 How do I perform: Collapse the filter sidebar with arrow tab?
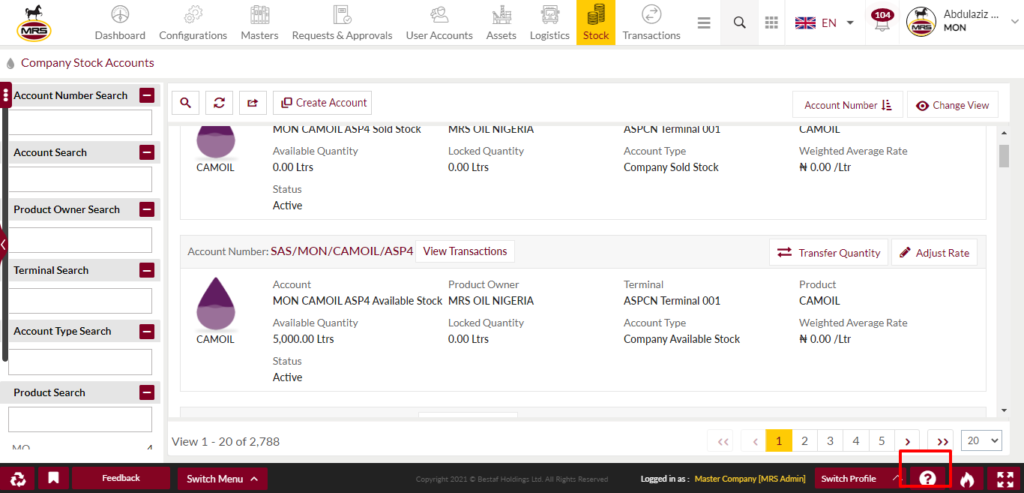(x=3, y=245)
